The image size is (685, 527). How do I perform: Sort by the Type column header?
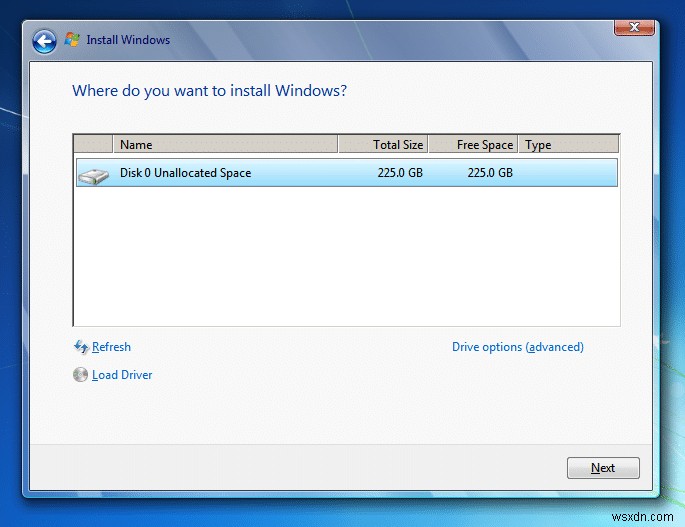tap(569, 144)
